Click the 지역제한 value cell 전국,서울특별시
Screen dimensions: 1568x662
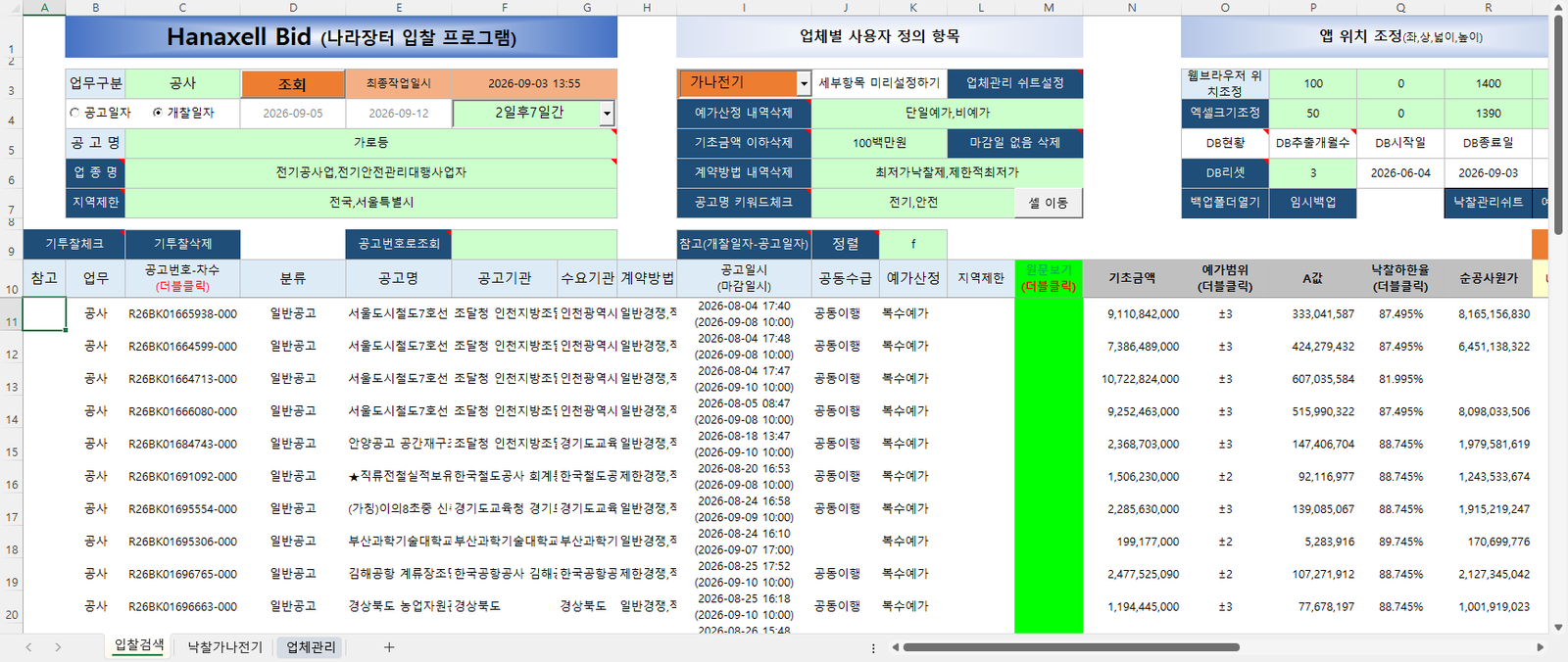point(371,203)
